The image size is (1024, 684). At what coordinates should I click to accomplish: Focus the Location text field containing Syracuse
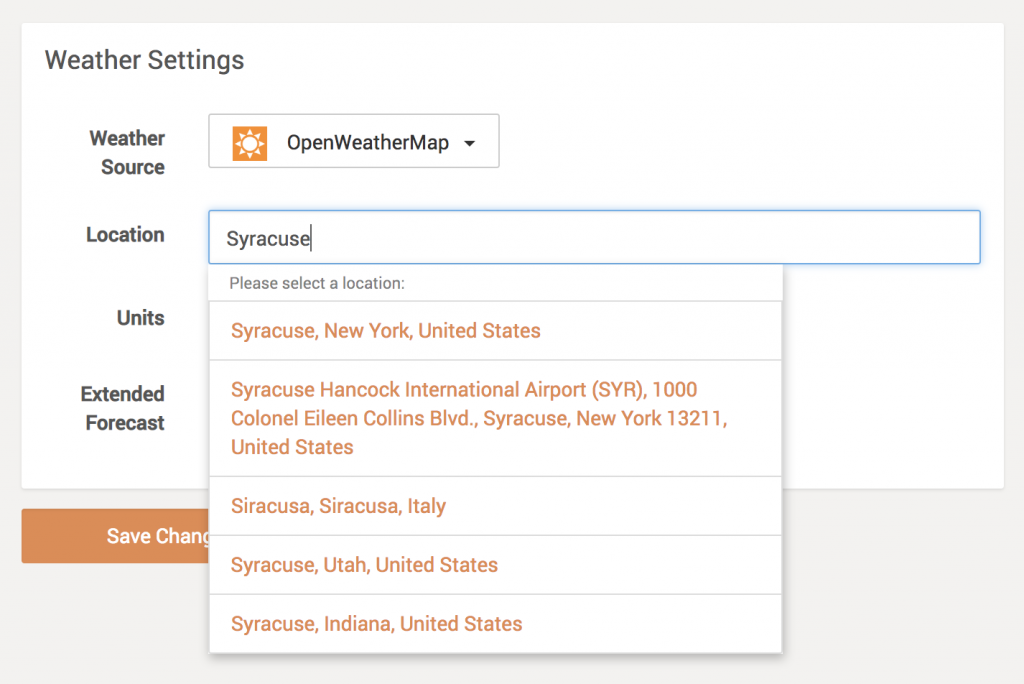click(x=594, y=237)
